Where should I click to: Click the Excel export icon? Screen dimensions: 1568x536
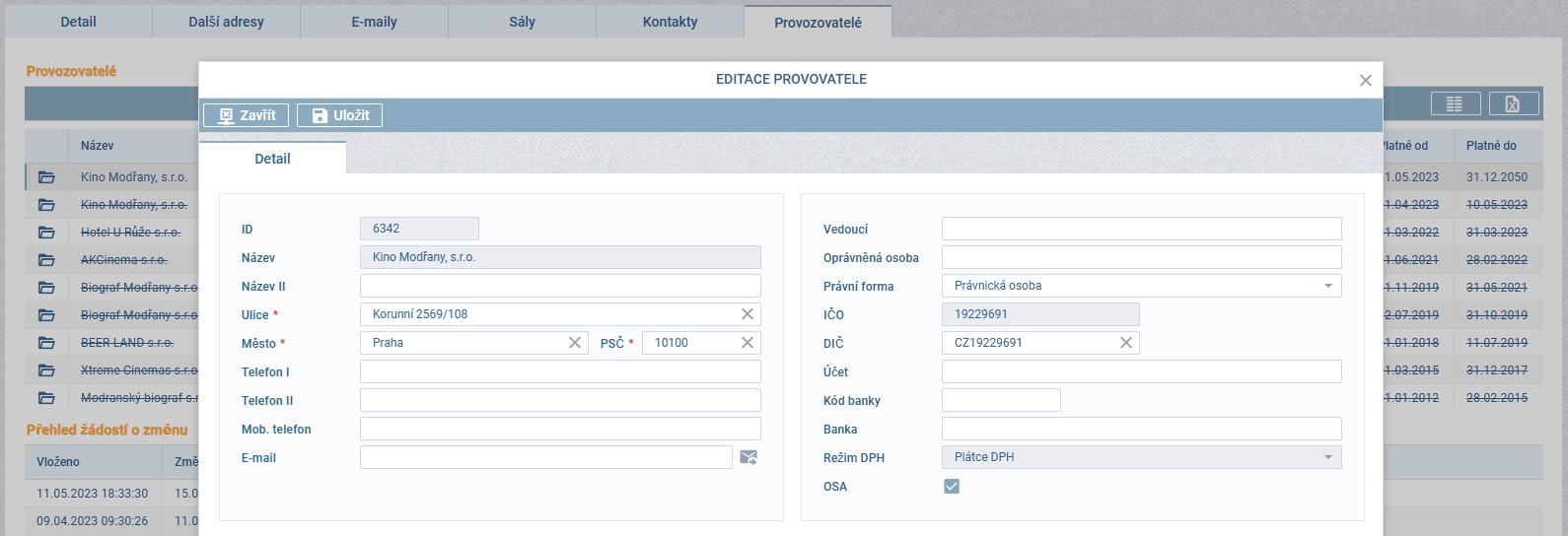click(1513, 103)
